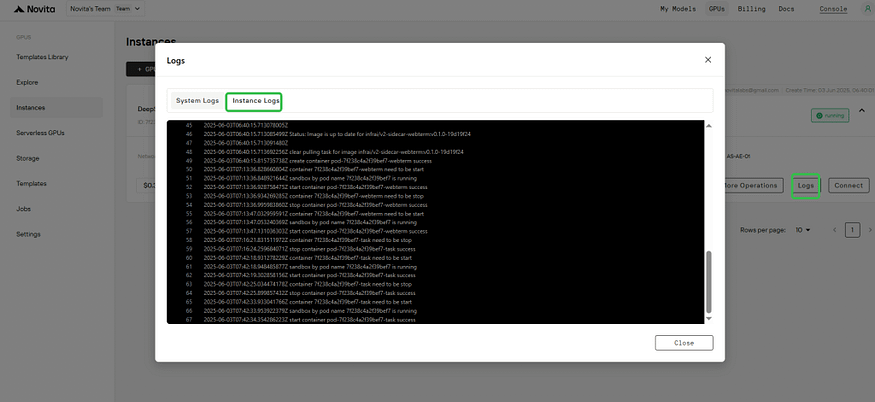The image size is (875, 402).
Task: Select the Instance Logs tab
Action: (254, 102)
